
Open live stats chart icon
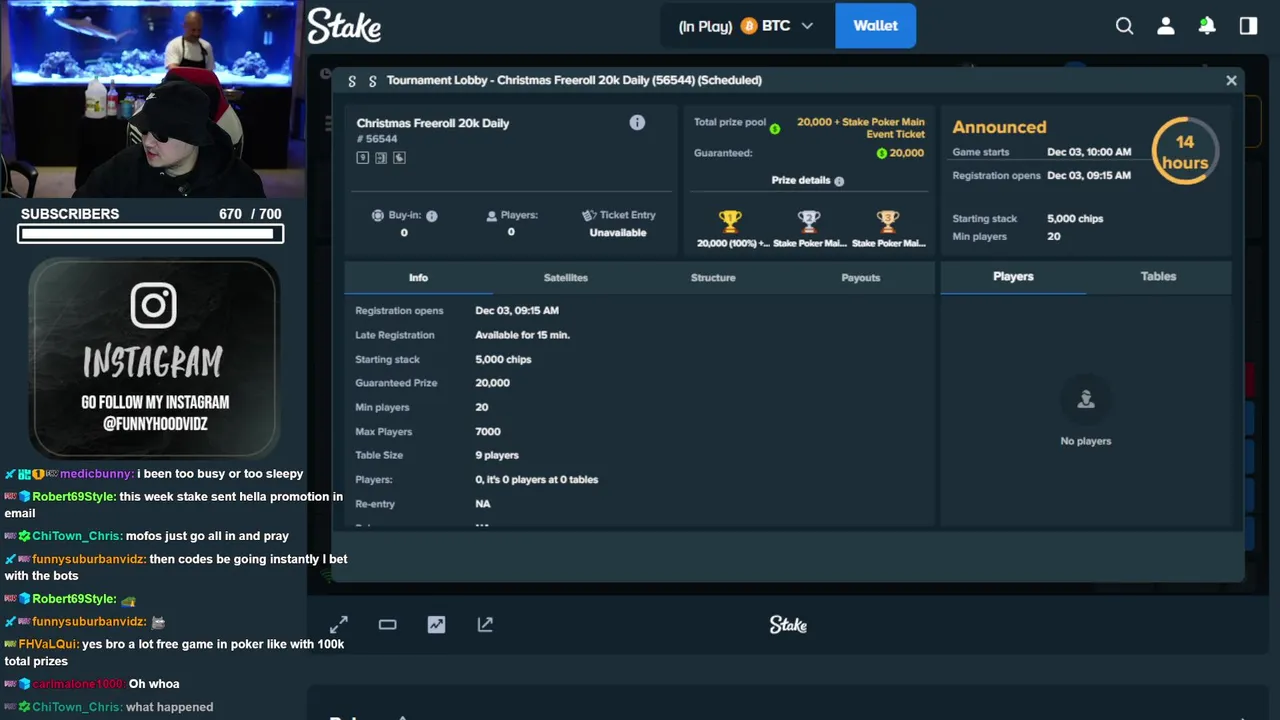coord(436,624)
